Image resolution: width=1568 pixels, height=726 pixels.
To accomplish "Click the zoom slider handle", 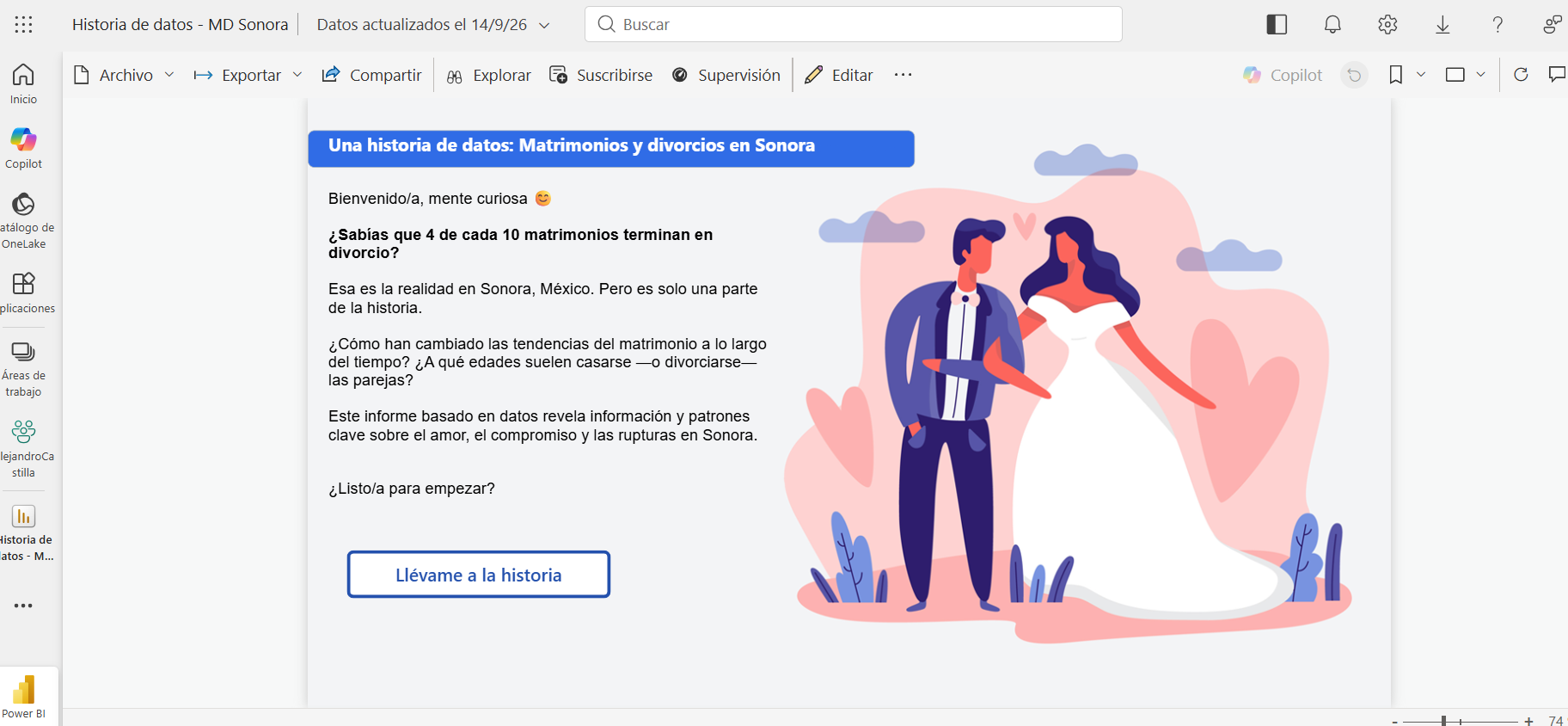I will (x=1444, y=721).
